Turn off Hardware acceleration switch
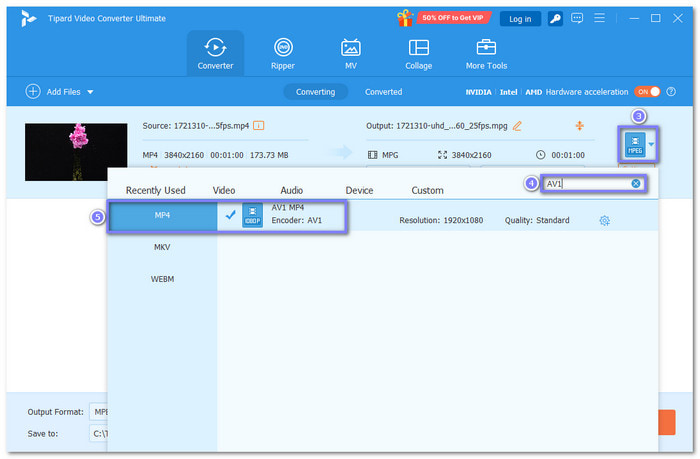Viewport: 700px width, 459px height. (x=646, y=92)
